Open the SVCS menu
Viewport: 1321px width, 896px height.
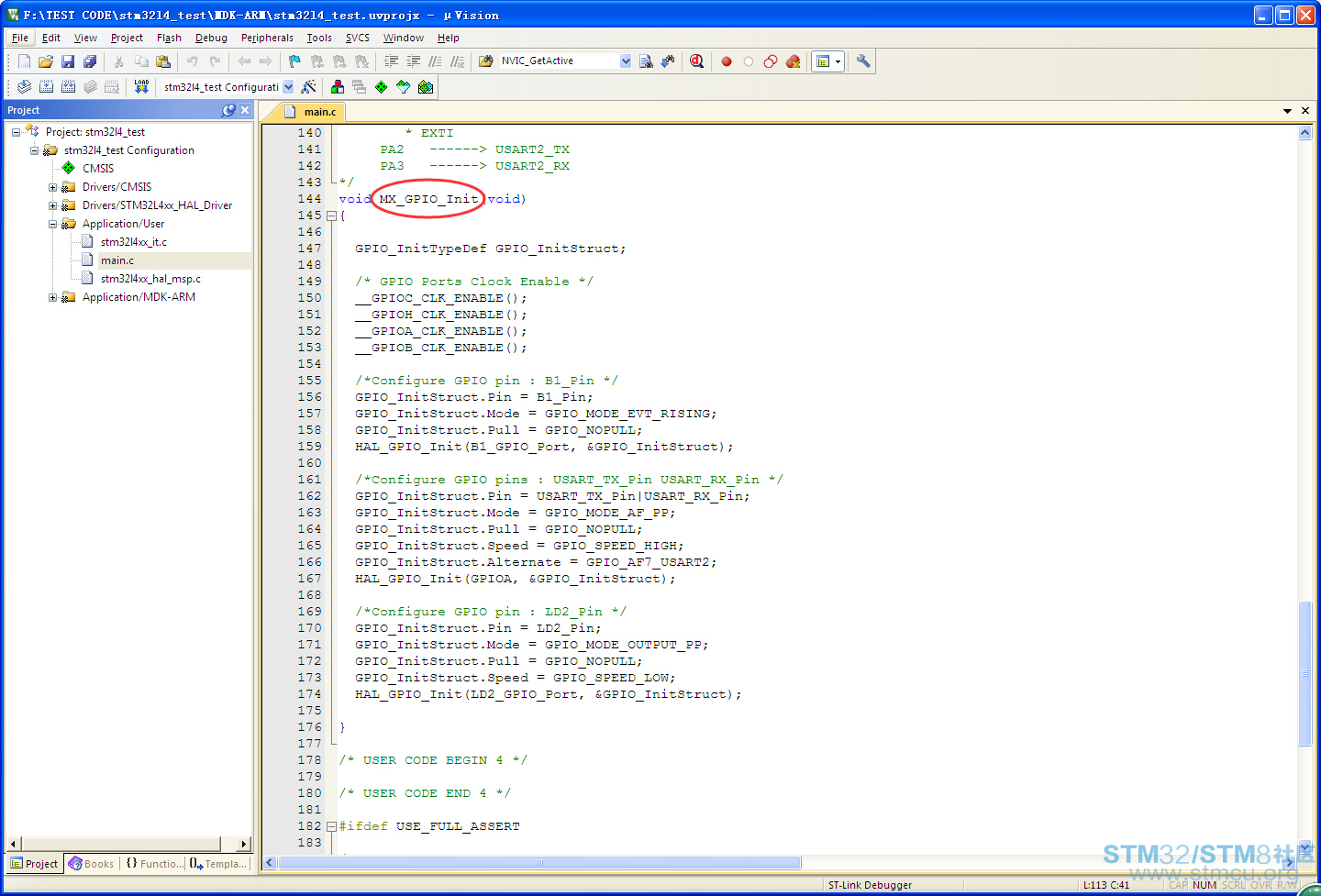[x=358, y=38]
